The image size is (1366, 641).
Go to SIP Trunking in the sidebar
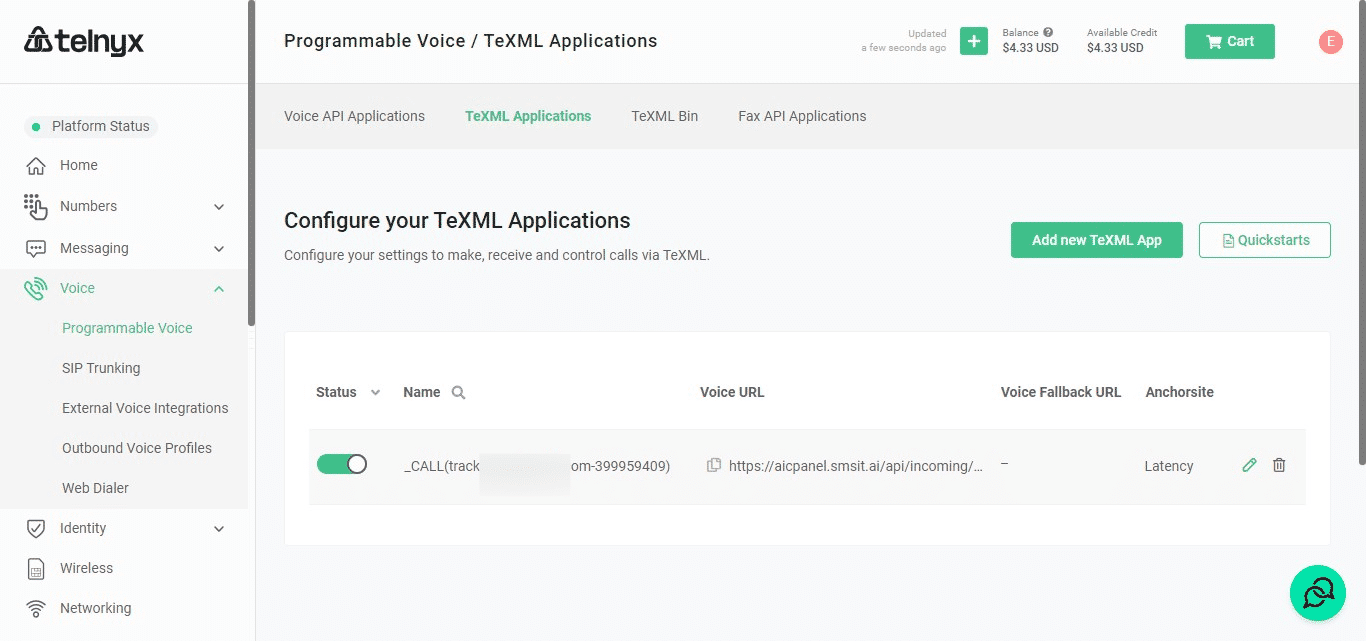click(x=101, y=368)
